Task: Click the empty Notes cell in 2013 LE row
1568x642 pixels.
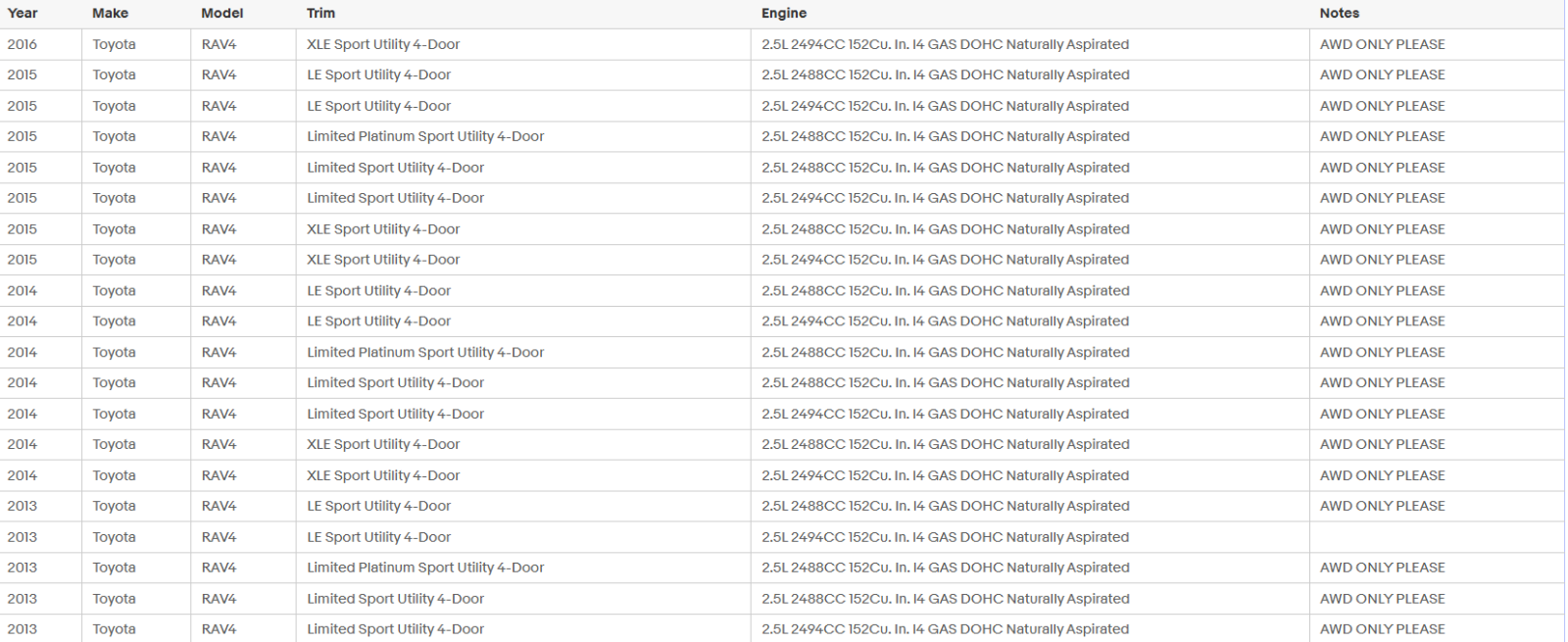Action: (x=1436, y=537)
